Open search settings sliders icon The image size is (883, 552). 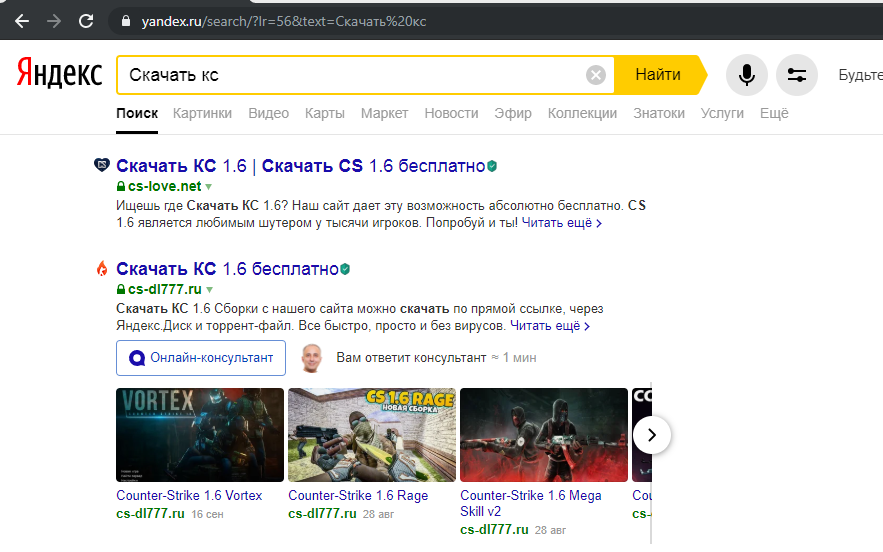click(x=797, y=75)
